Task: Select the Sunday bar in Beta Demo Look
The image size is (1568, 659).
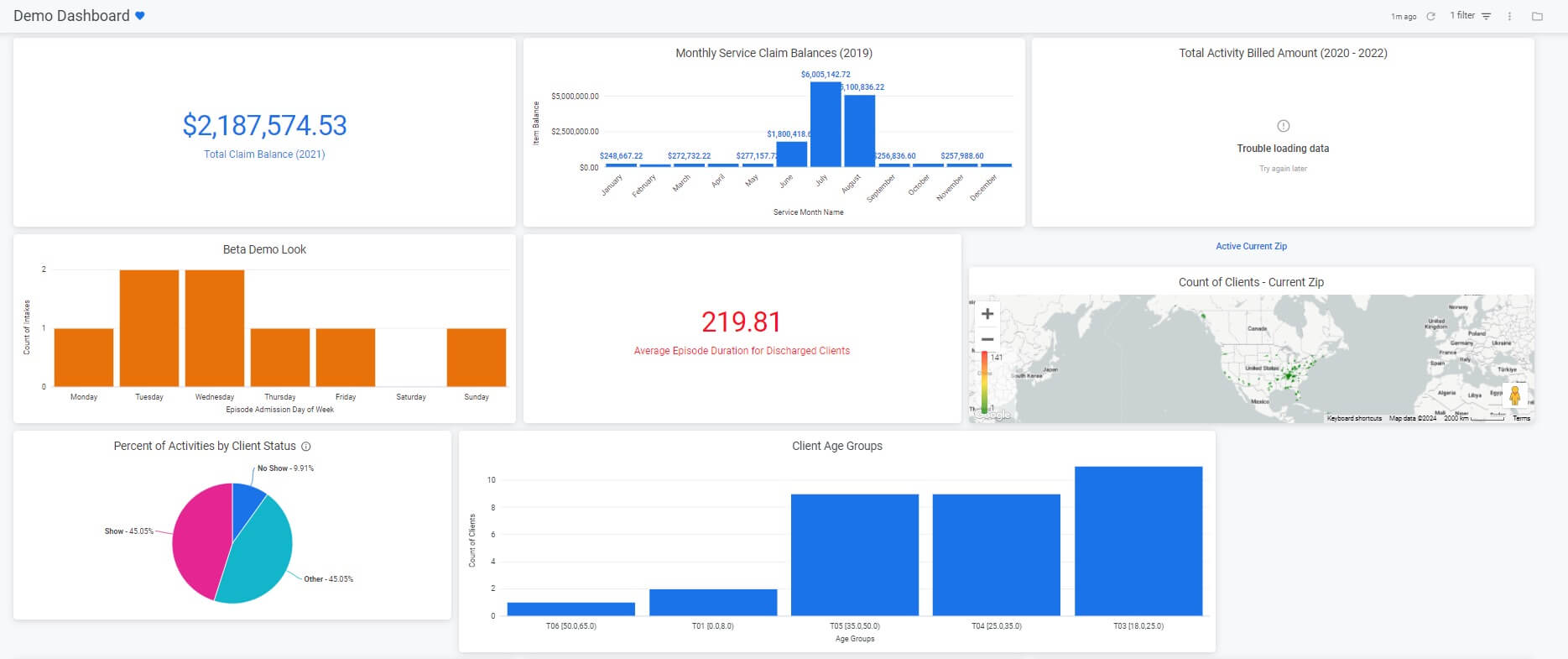Action: (x=477, y=358)
